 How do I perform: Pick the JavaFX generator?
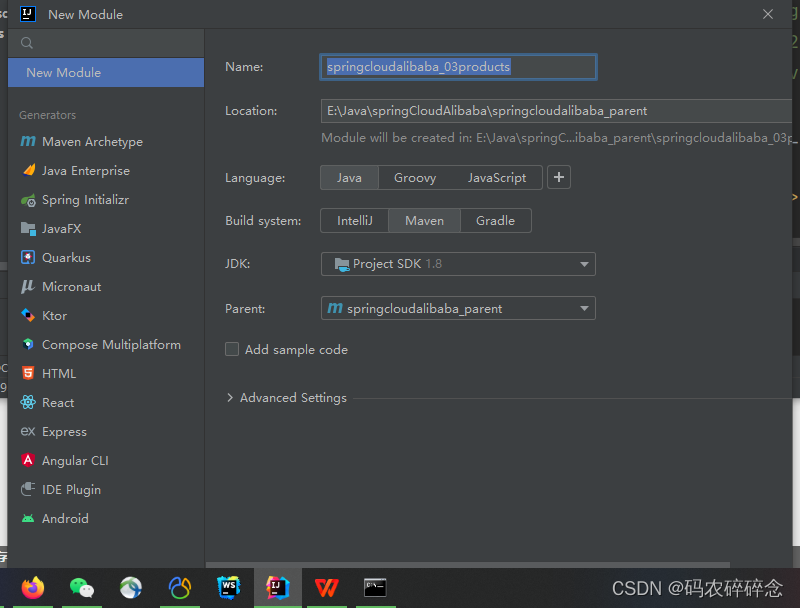pyautogui.click(x=106, y=229)
